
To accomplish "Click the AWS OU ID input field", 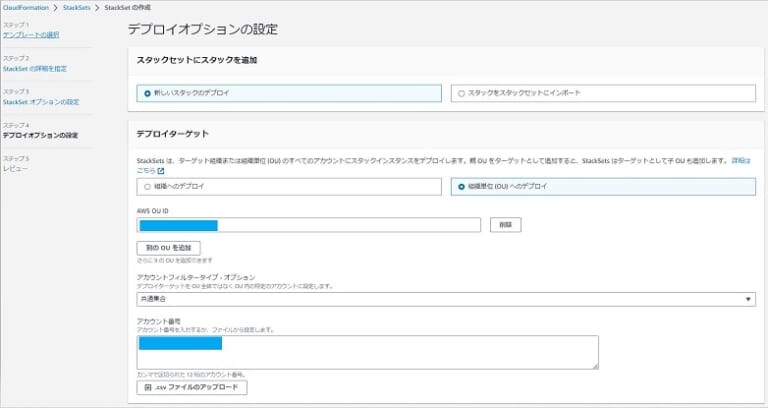I will point(309,225).
